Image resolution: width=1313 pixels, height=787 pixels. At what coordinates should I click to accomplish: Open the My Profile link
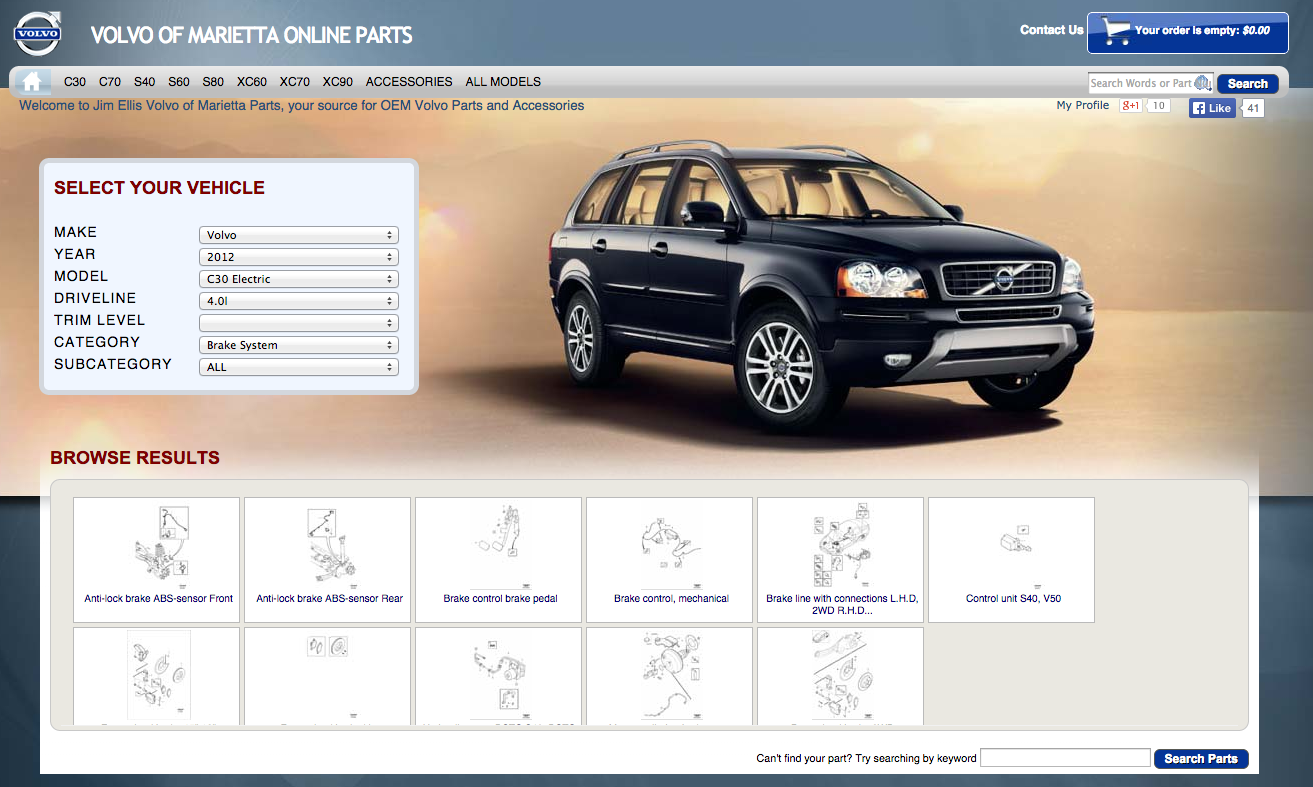(1082, 105)
